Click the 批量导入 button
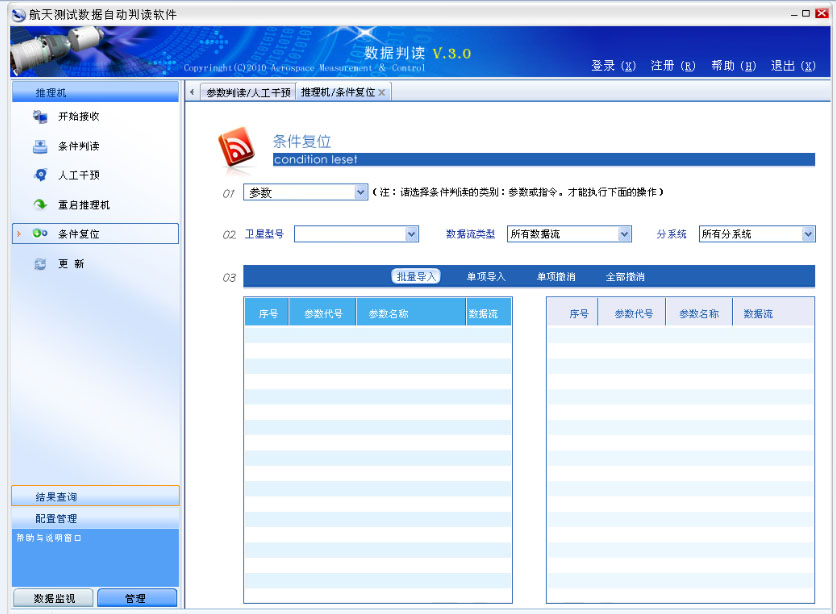 (416, 276)
